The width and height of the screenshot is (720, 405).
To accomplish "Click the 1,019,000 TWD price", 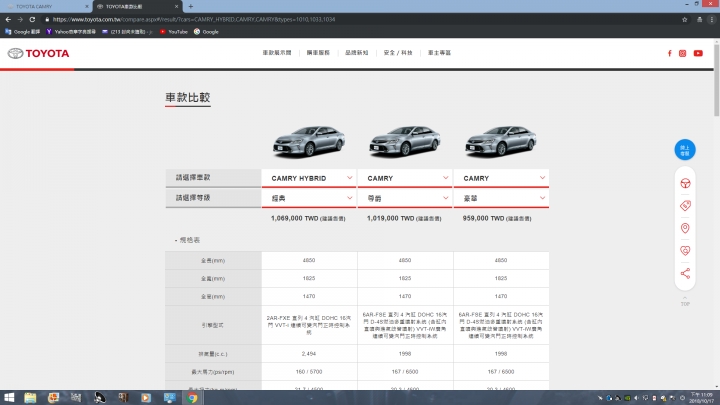I will click(x=404, y=219).
